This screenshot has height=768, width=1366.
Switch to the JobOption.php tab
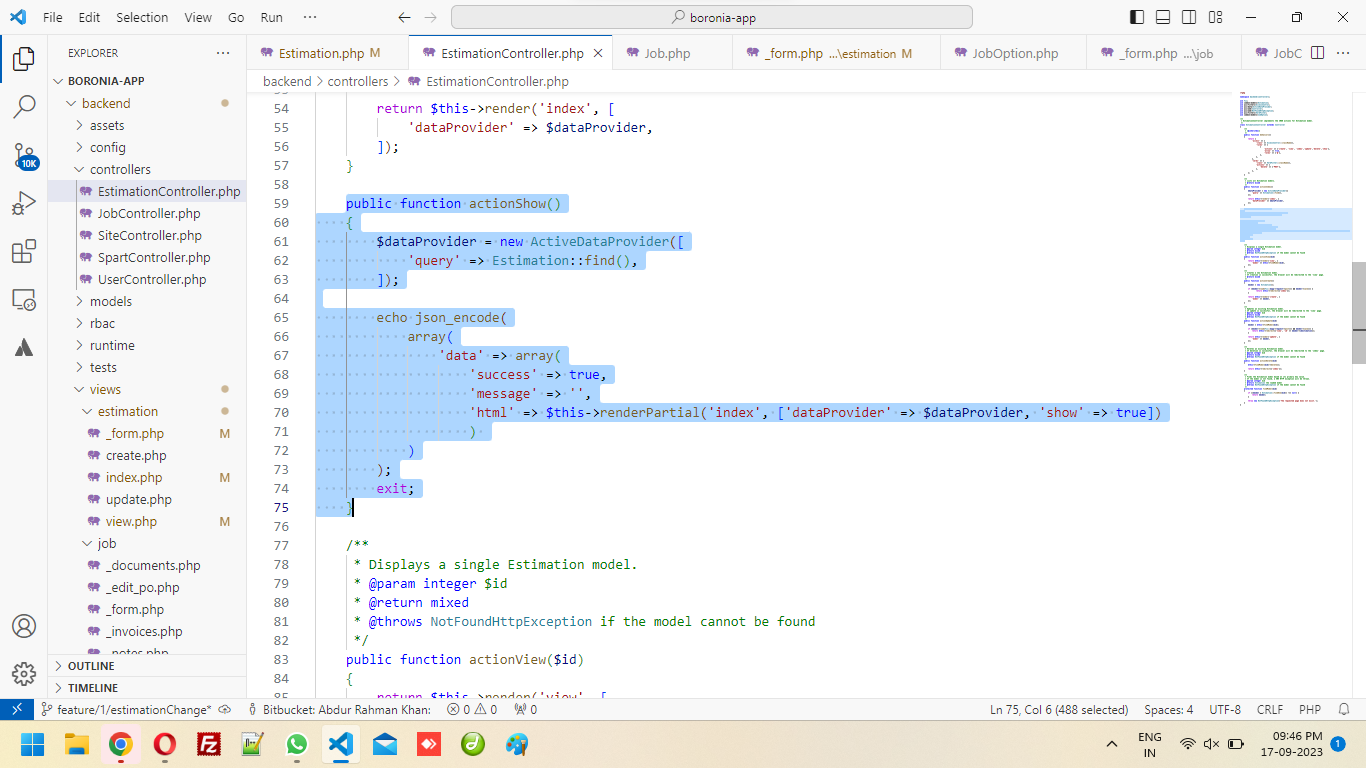click(1015, 53)
